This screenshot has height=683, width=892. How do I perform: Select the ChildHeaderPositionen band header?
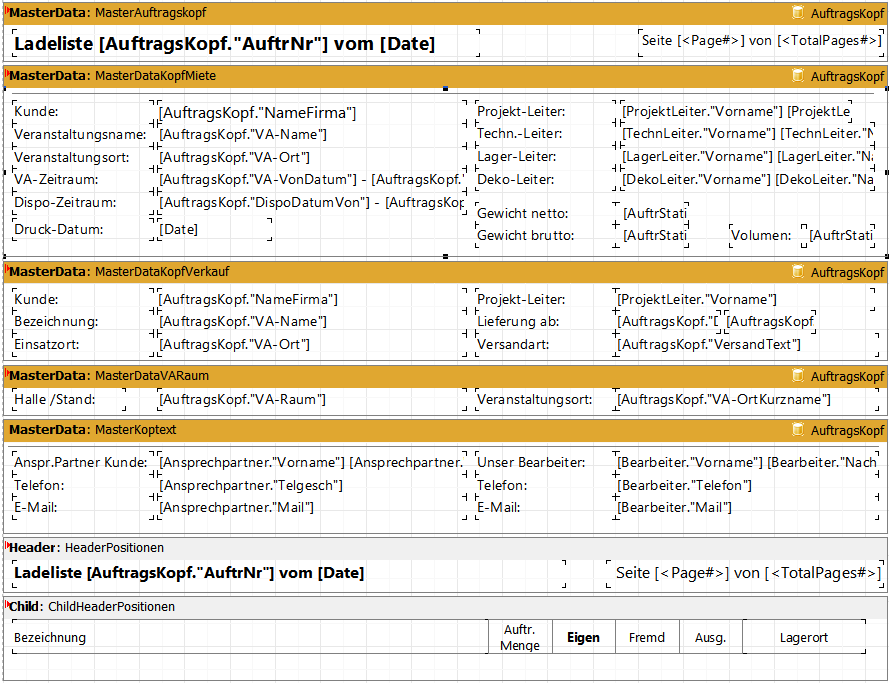445,607
